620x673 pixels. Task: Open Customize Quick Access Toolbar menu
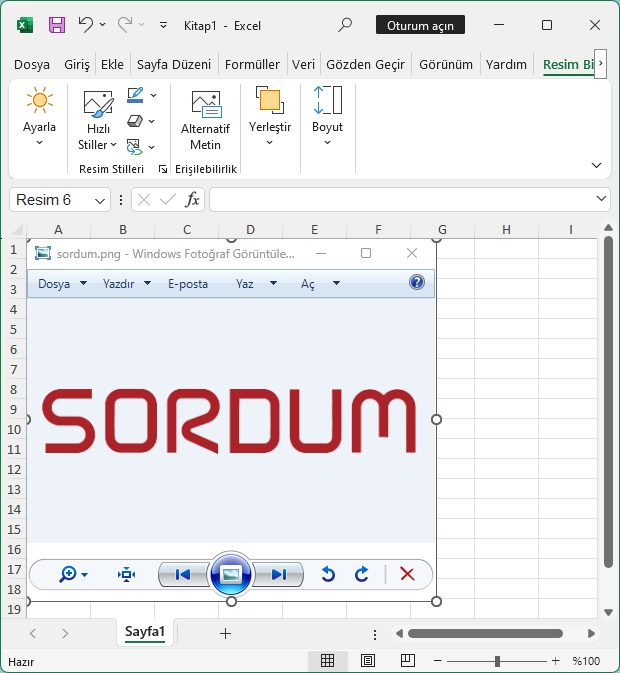pyautogui.click(x=163, y=25)
